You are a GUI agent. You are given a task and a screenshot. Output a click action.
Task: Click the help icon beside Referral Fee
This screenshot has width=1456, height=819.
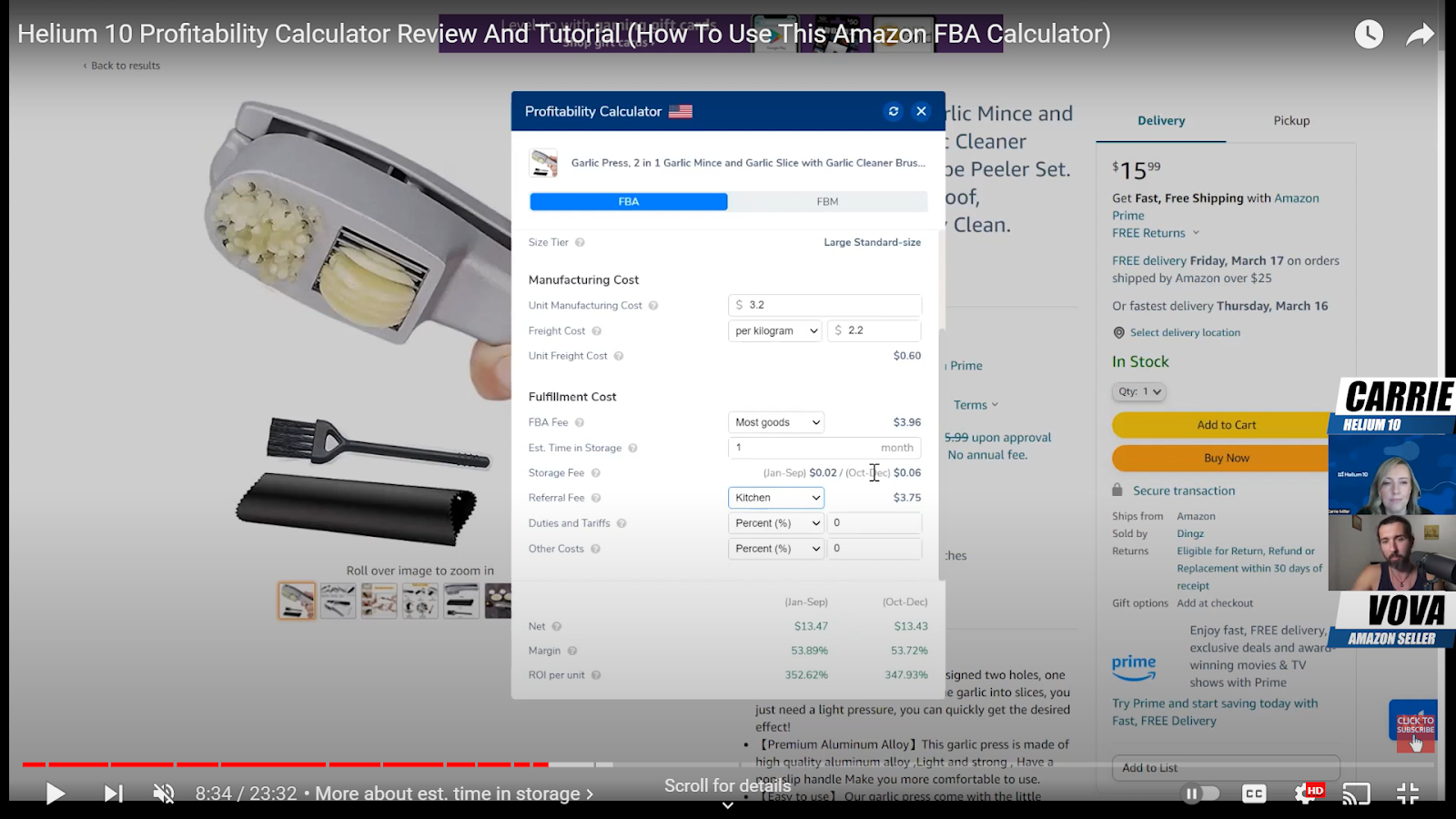tap(596, 498)
